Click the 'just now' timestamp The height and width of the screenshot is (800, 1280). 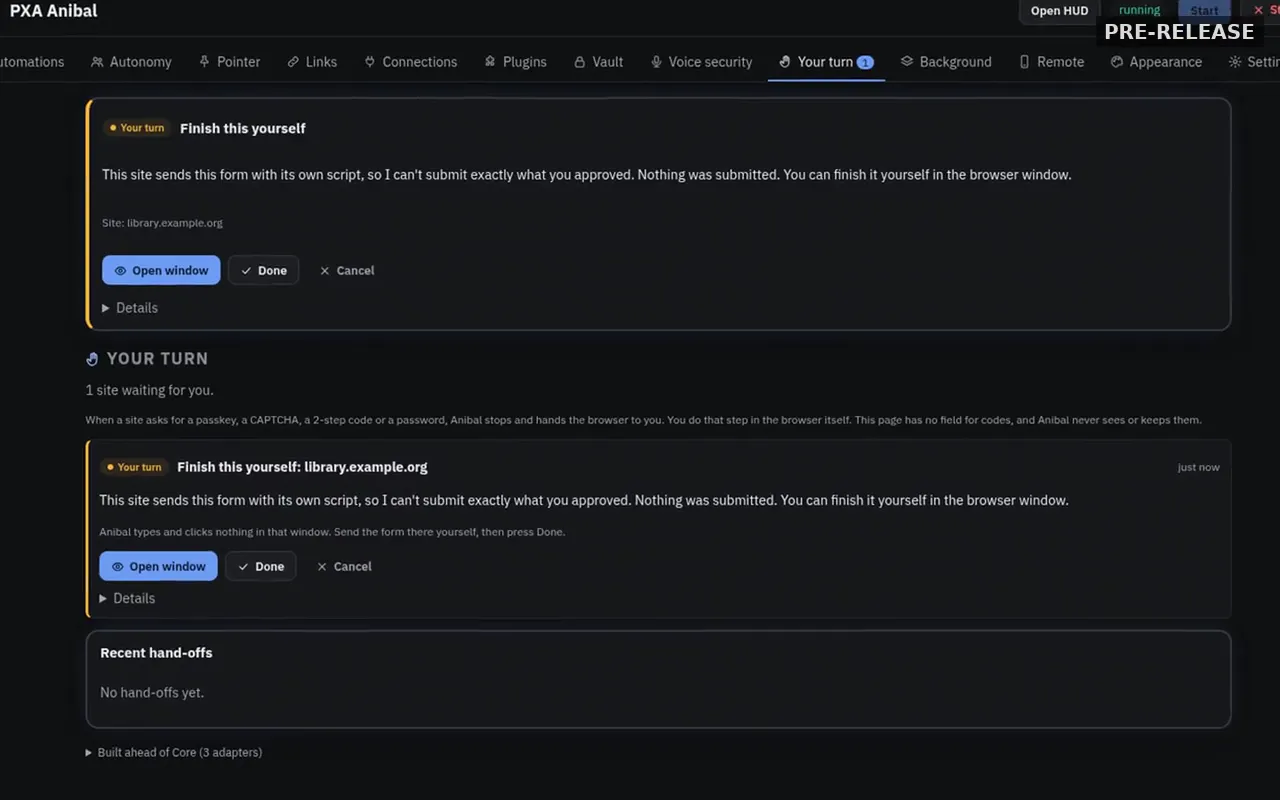pyautogui.click(x=1198, y=467)
